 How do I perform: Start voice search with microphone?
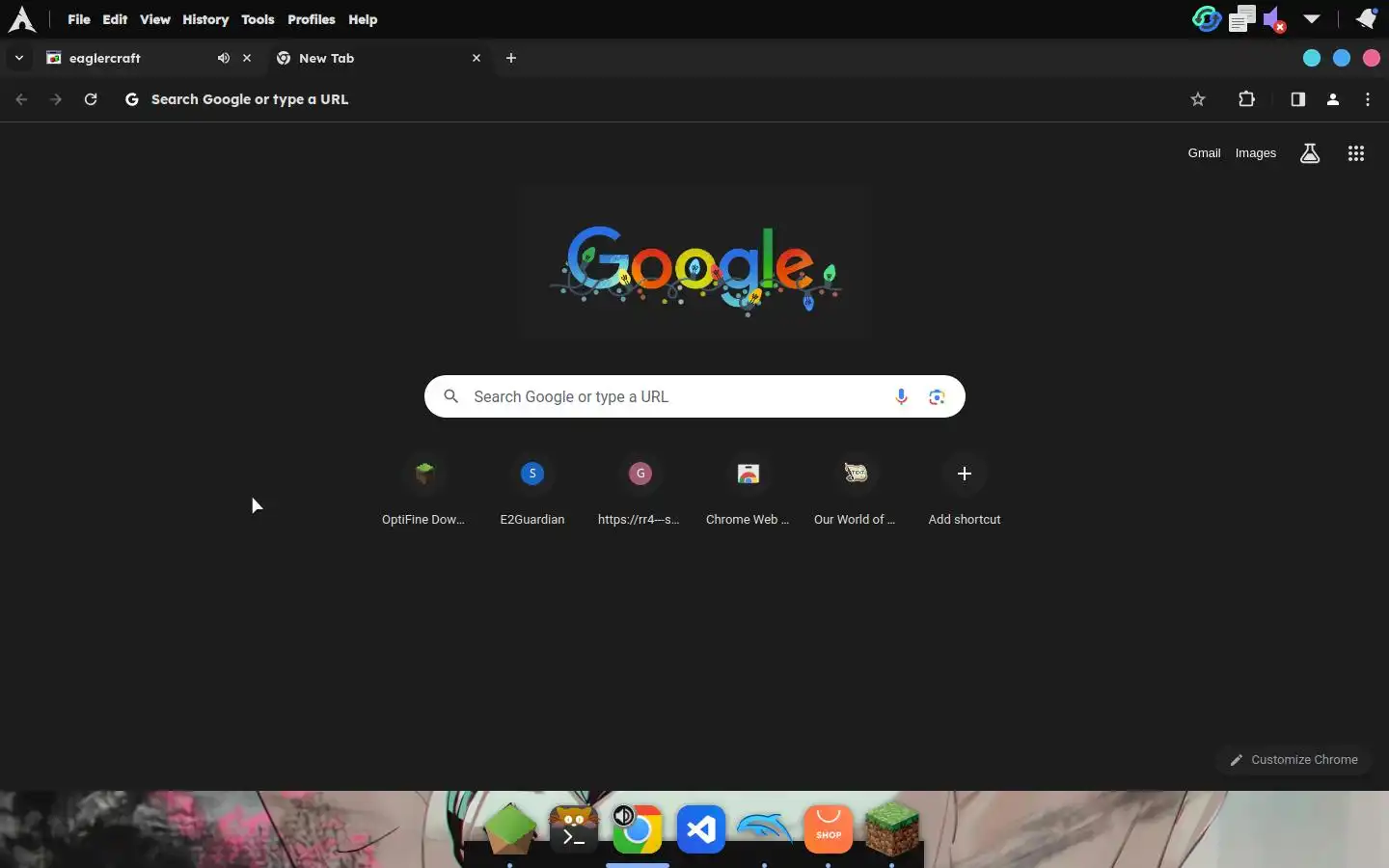point(901,396)
